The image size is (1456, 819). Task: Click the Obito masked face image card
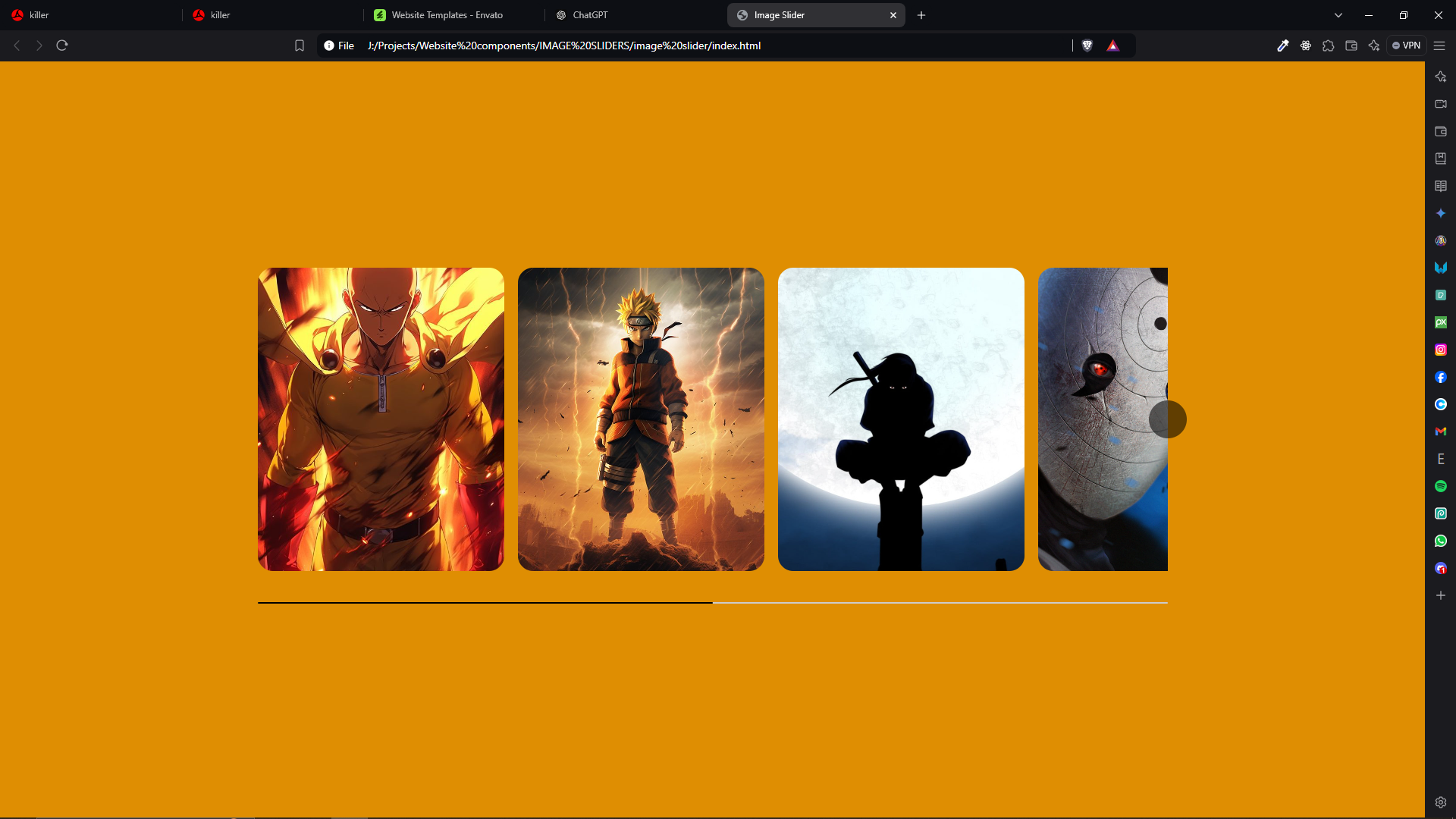point(1103,419)
